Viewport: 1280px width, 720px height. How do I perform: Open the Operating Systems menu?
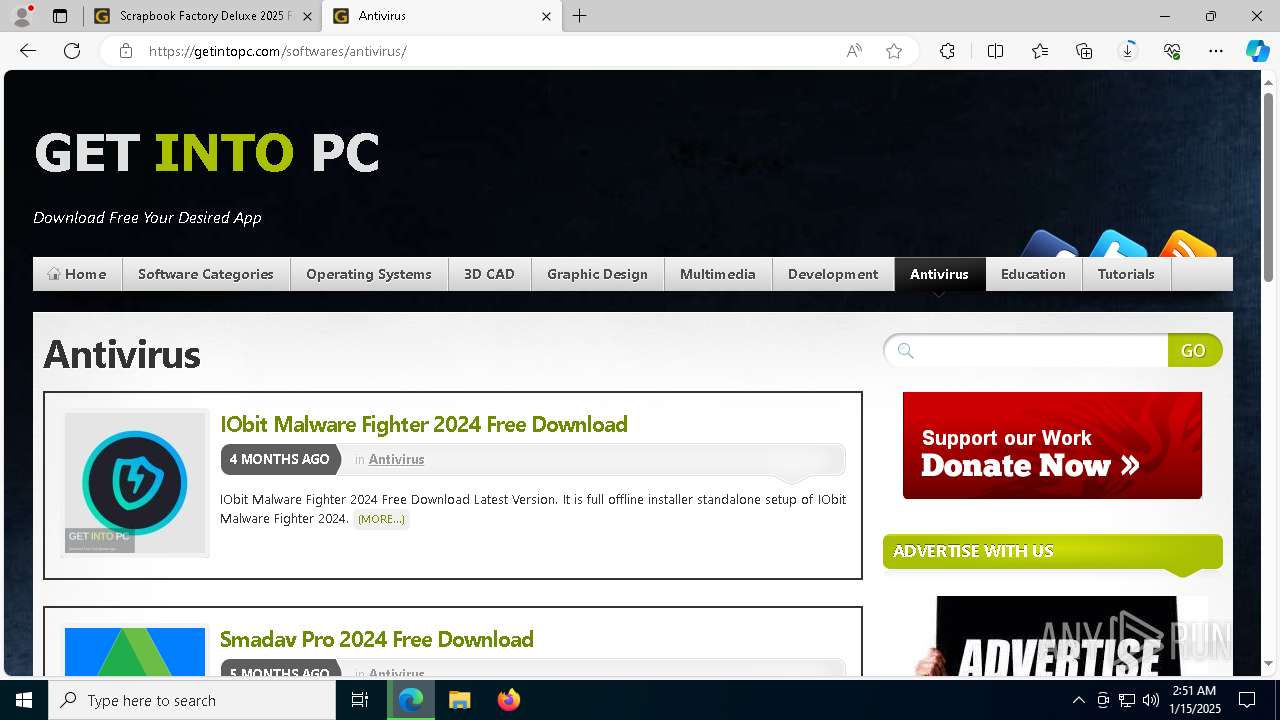(369, 274)
